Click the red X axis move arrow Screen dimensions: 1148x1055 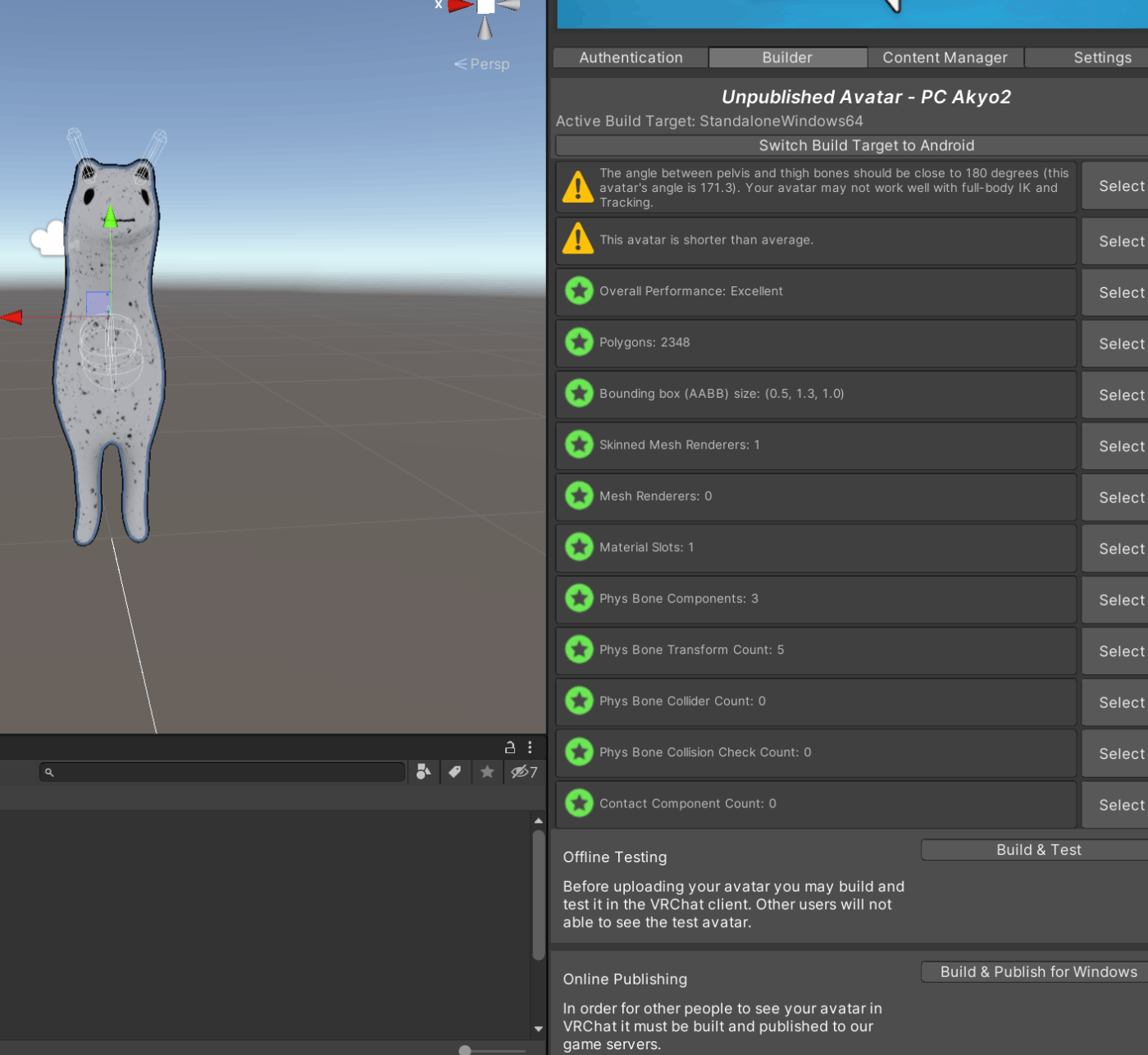coord(11,317)
